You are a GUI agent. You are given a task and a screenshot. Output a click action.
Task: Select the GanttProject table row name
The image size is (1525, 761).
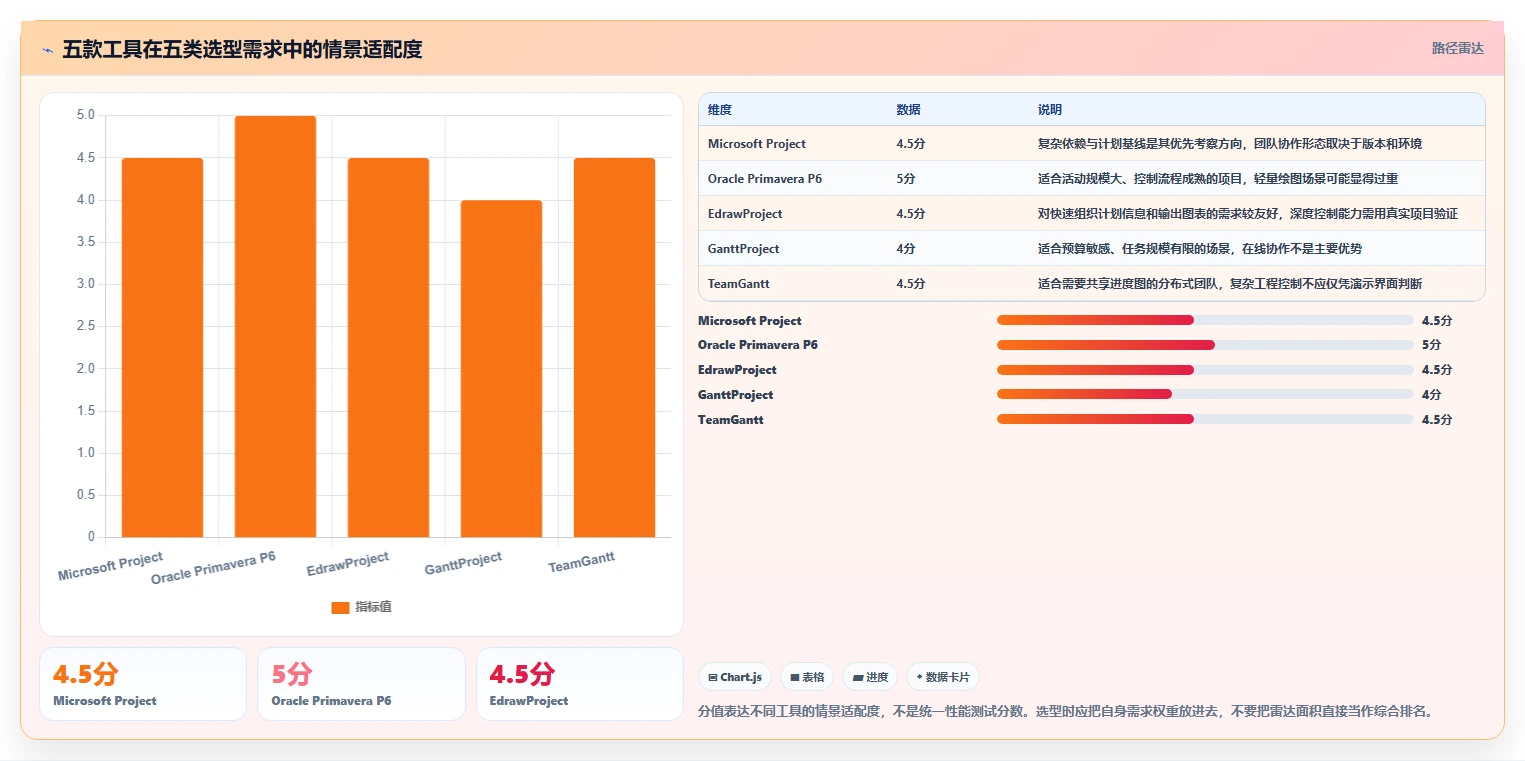point(744,249)
